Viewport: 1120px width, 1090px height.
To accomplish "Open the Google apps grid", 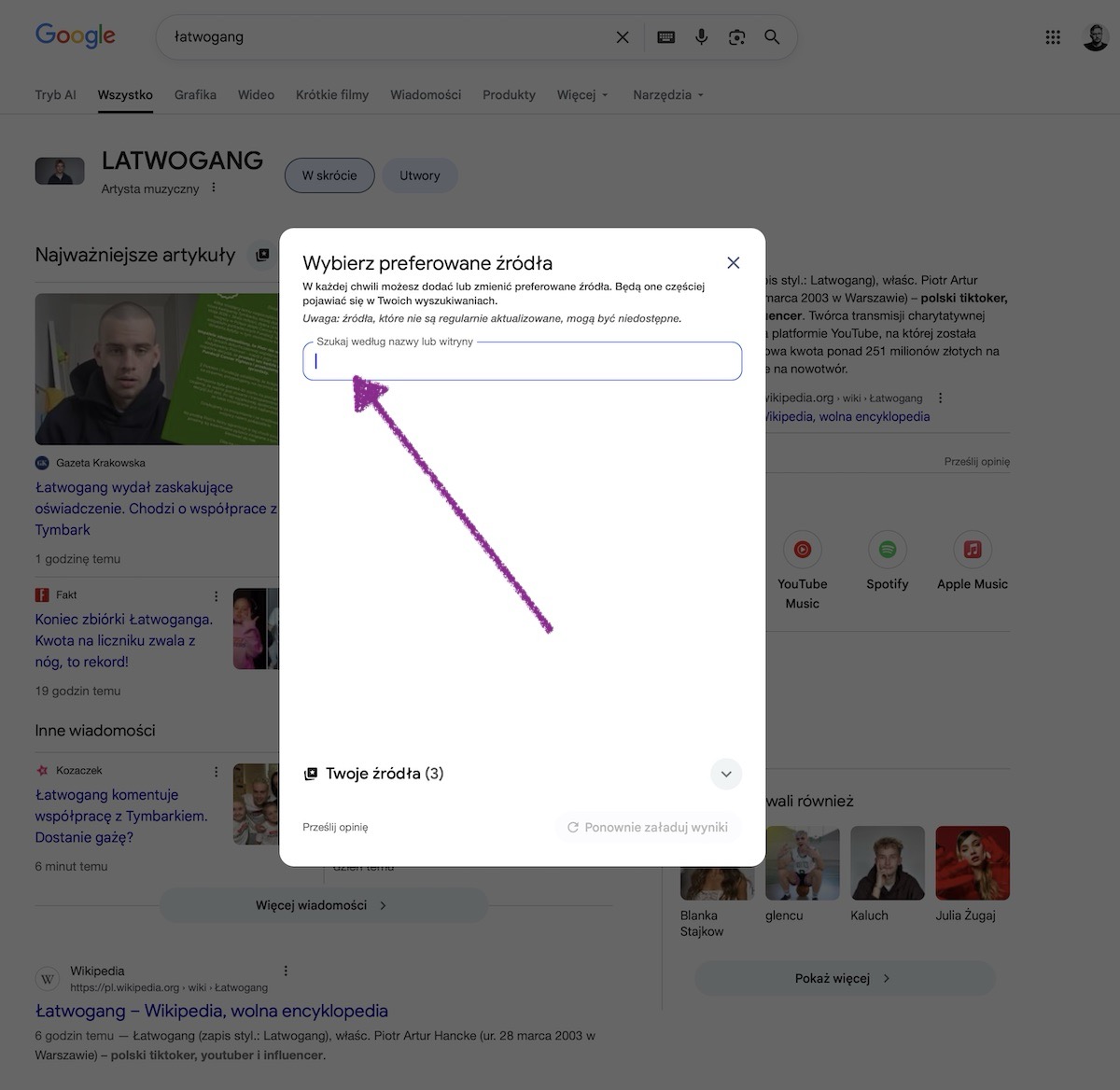I will [1053, 37].
